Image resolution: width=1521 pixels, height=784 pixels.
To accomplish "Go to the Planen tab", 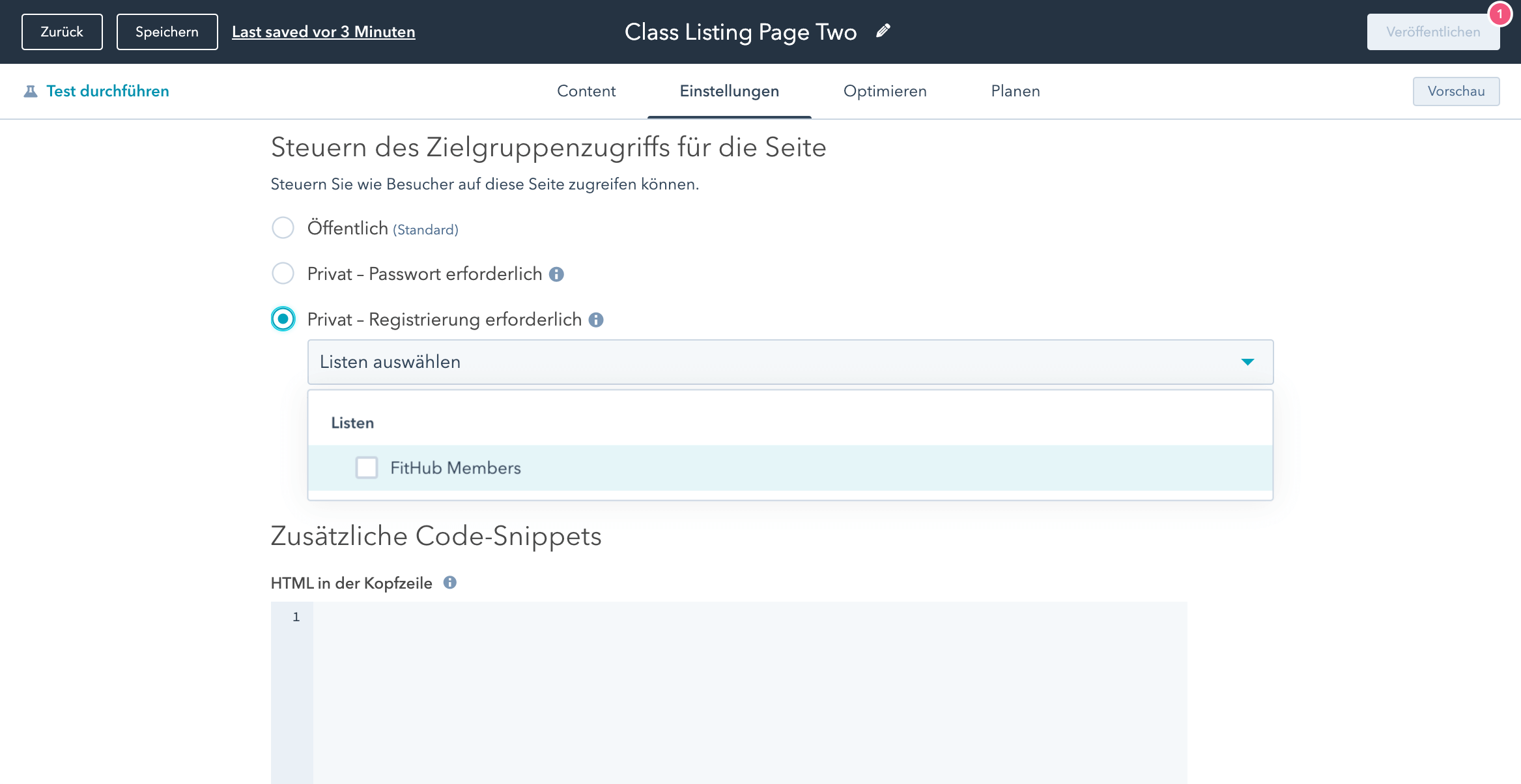I will pyautogui.click(x=1015, y=91).
